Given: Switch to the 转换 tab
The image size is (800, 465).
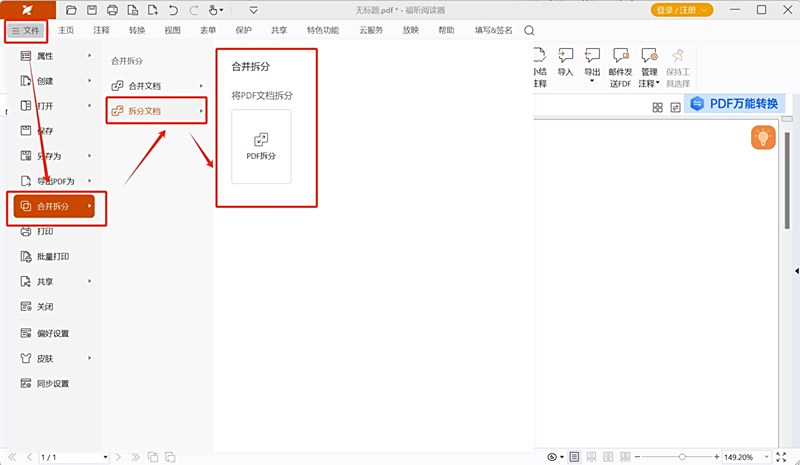Looking at the screenshot, I should click(137, 30).
